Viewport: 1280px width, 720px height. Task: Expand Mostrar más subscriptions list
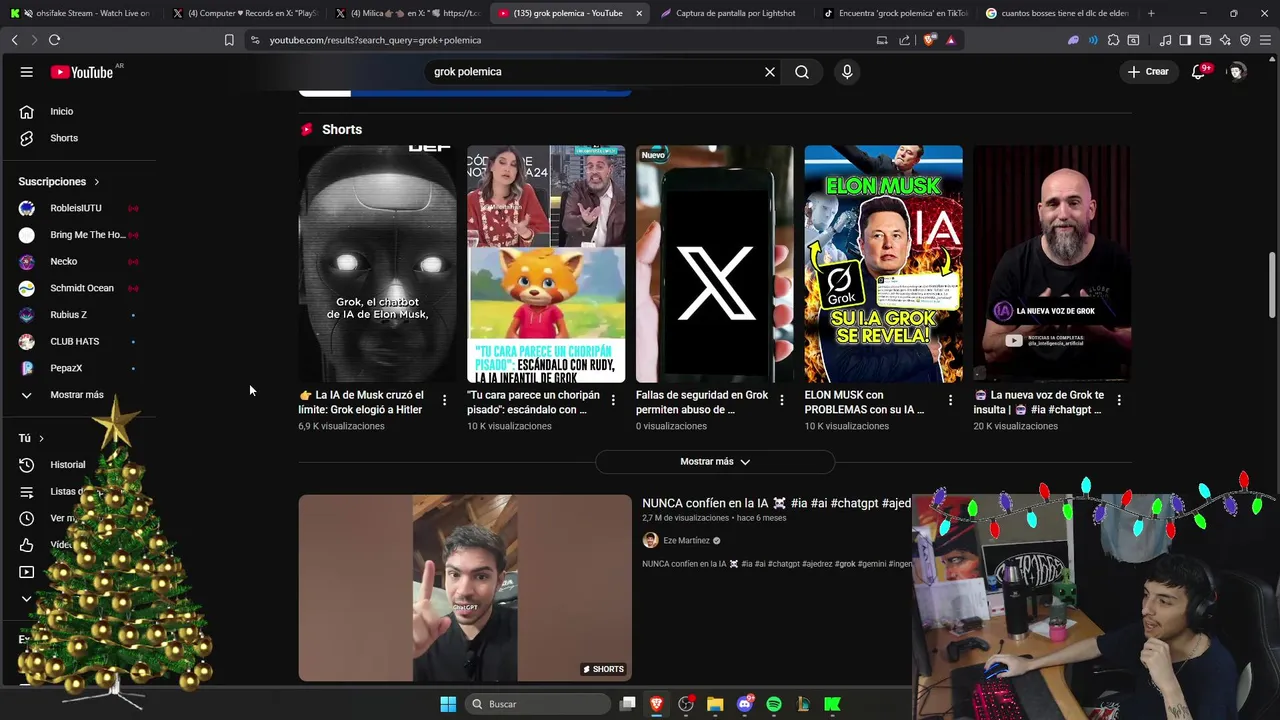point(79,395)
